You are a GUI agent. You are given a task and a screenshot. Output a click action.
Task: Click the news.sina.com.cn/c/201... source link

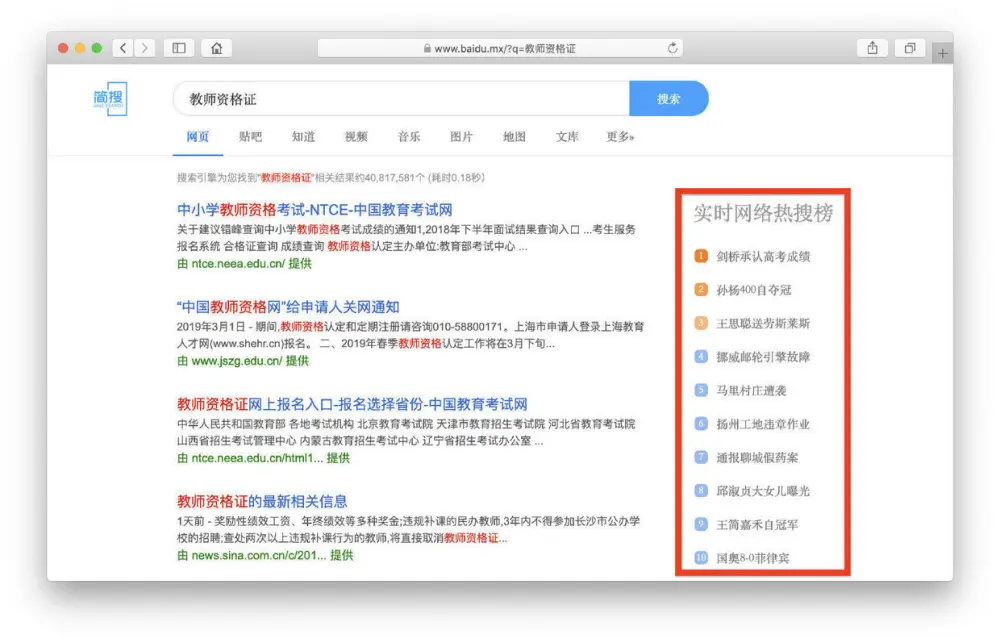[265, 555]
